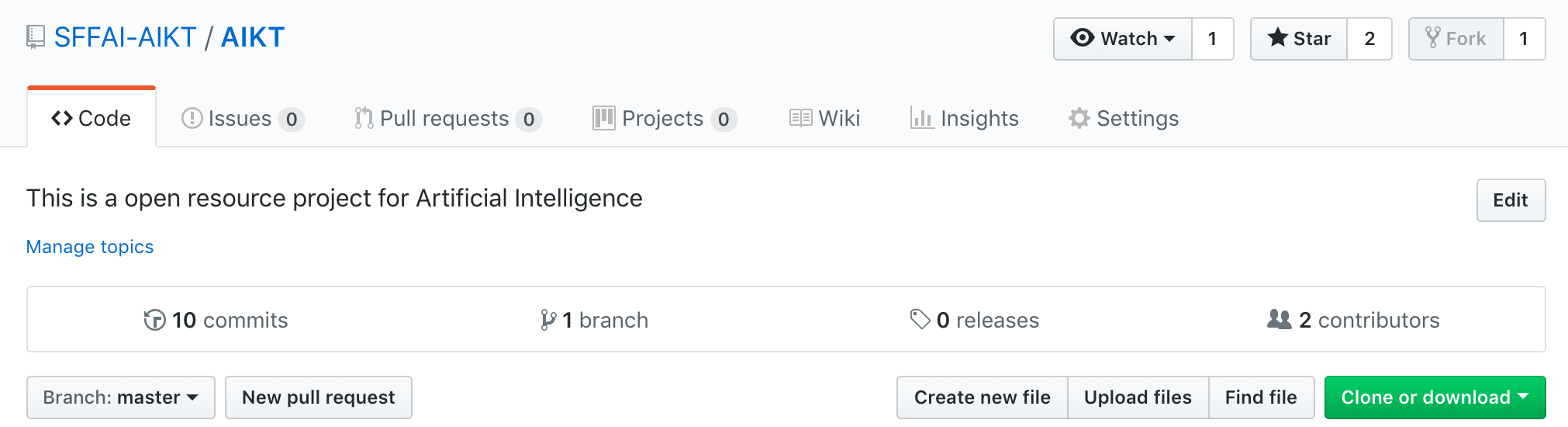Click the contributors people icon
The width and height of the screenshot is (1568, 427).
coord(1279,319)
